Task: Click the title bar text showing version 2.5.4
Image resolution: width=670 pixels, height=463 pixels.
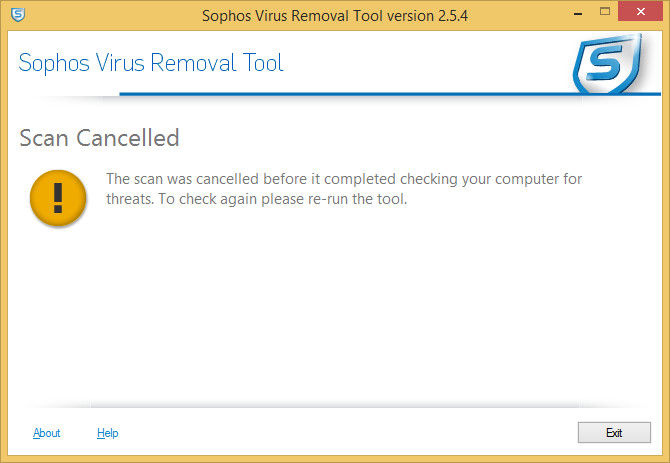Action: [x=335, y=16]
